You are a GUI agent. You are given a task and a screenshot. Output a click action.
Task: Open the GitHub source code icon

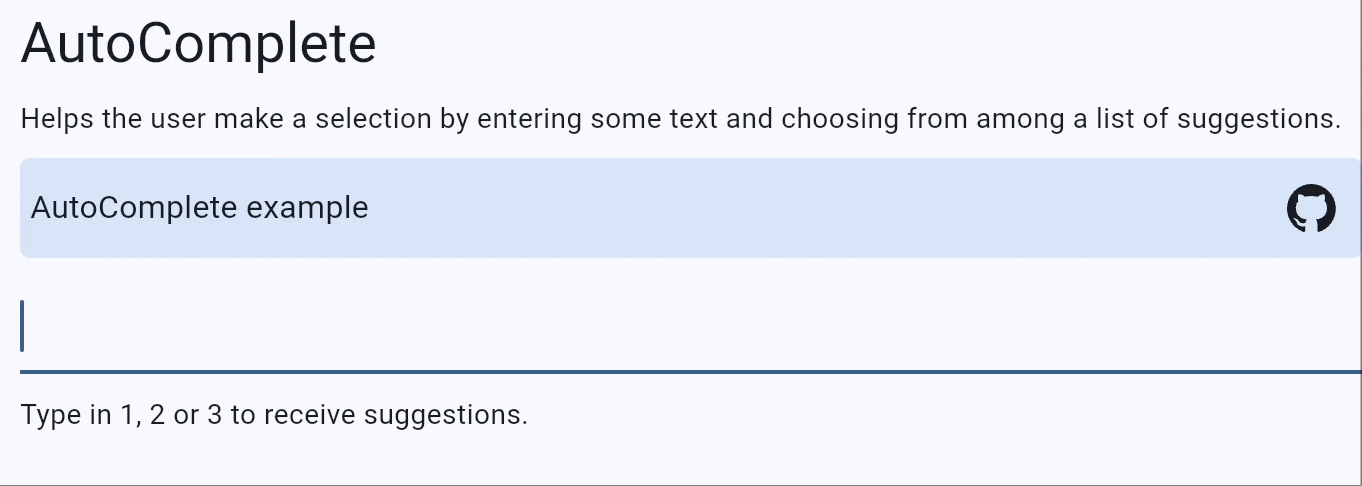[1310, 208]
